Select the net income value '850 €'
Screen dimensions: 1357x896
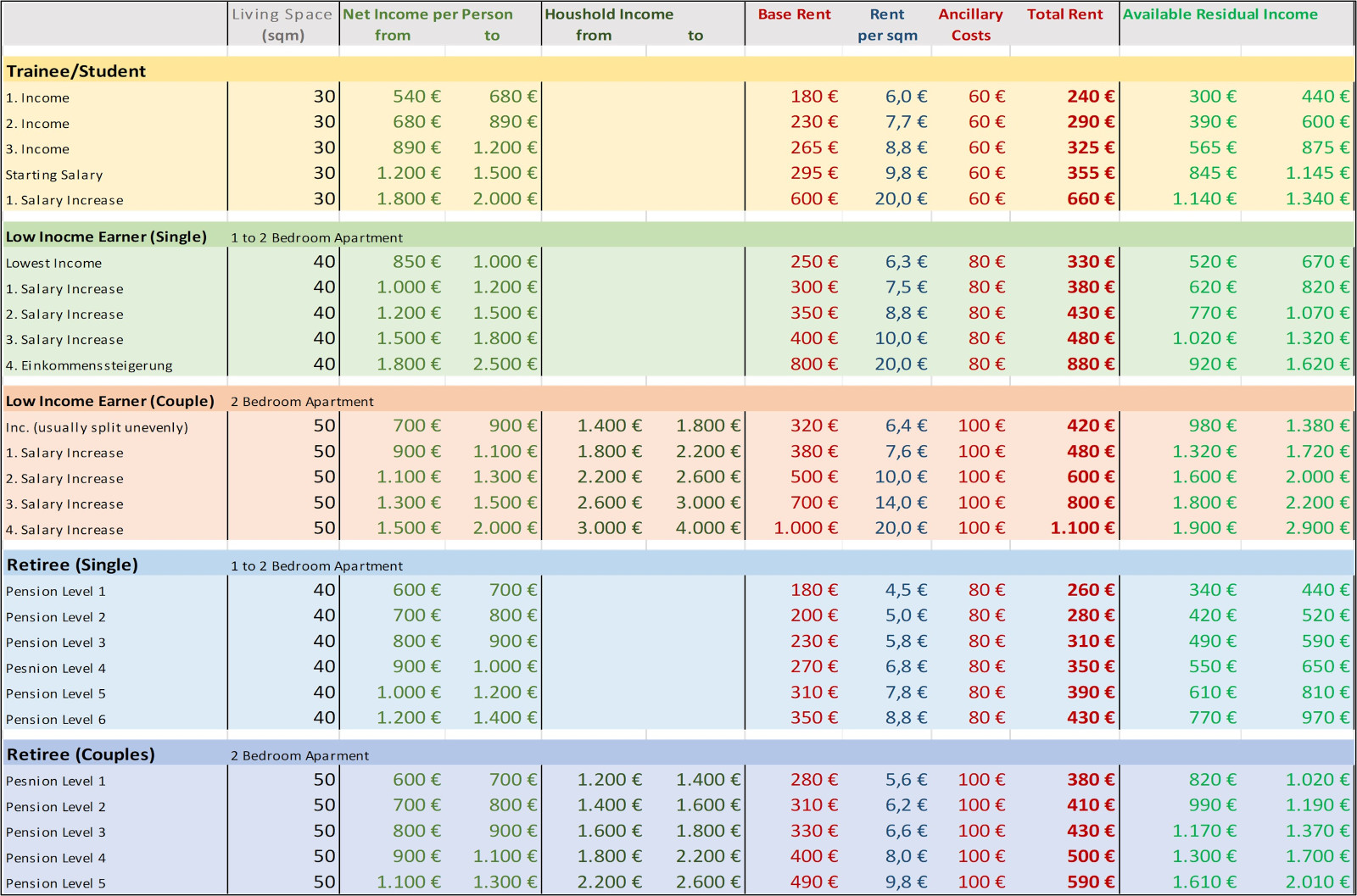point(416,262)
